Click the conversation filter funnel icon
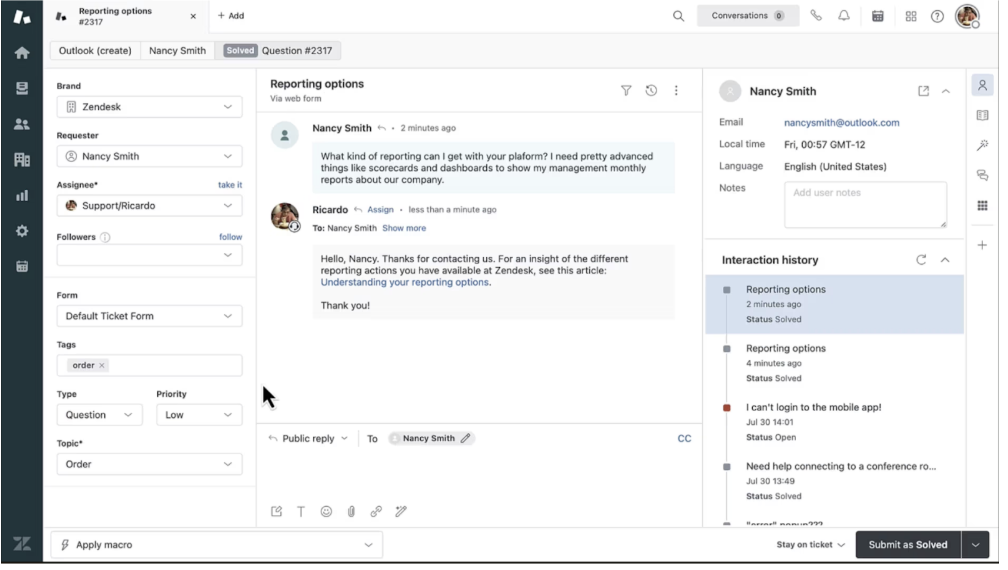Screen dimensions: 1008x570 point(626,91)
